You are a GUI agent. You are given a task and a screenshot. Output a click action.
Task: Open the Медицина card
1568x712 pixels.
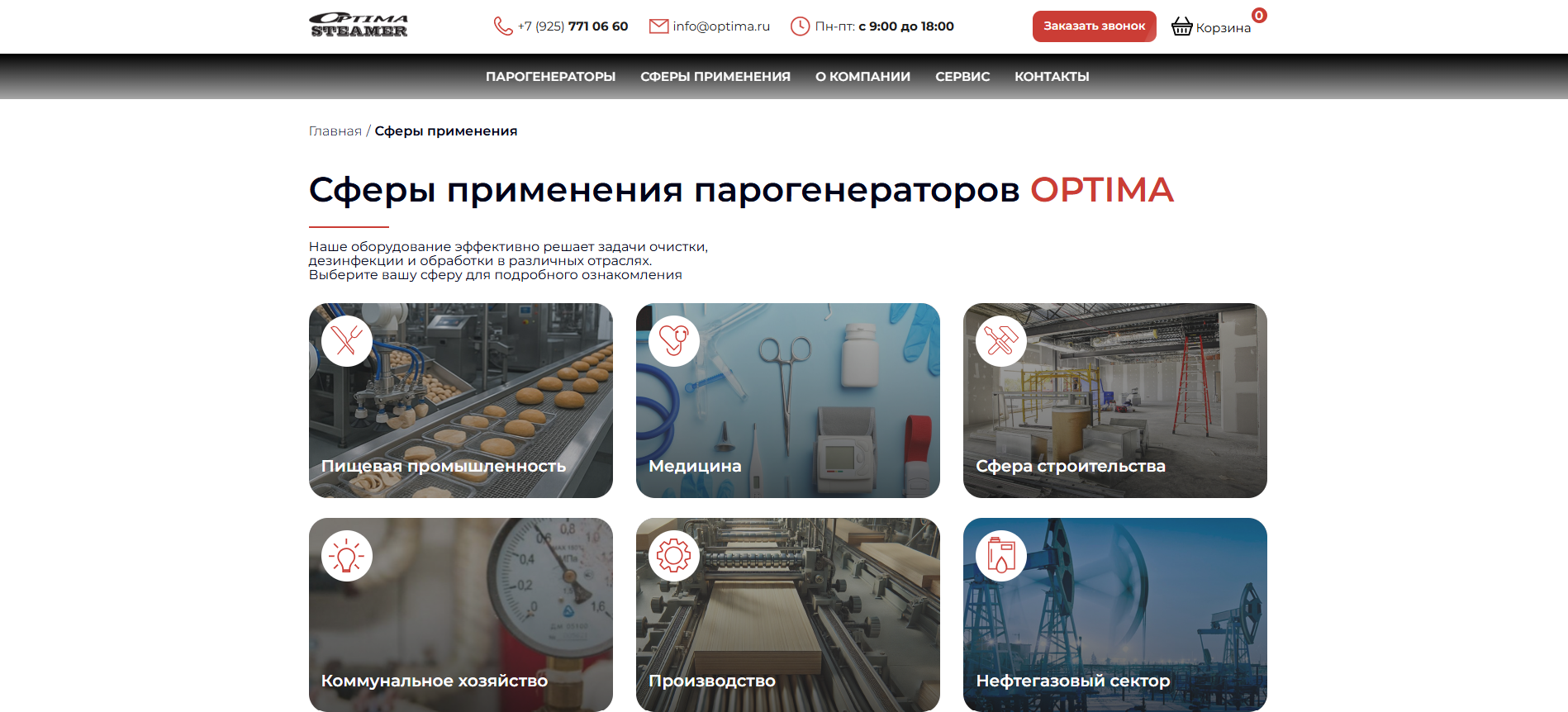787,401
